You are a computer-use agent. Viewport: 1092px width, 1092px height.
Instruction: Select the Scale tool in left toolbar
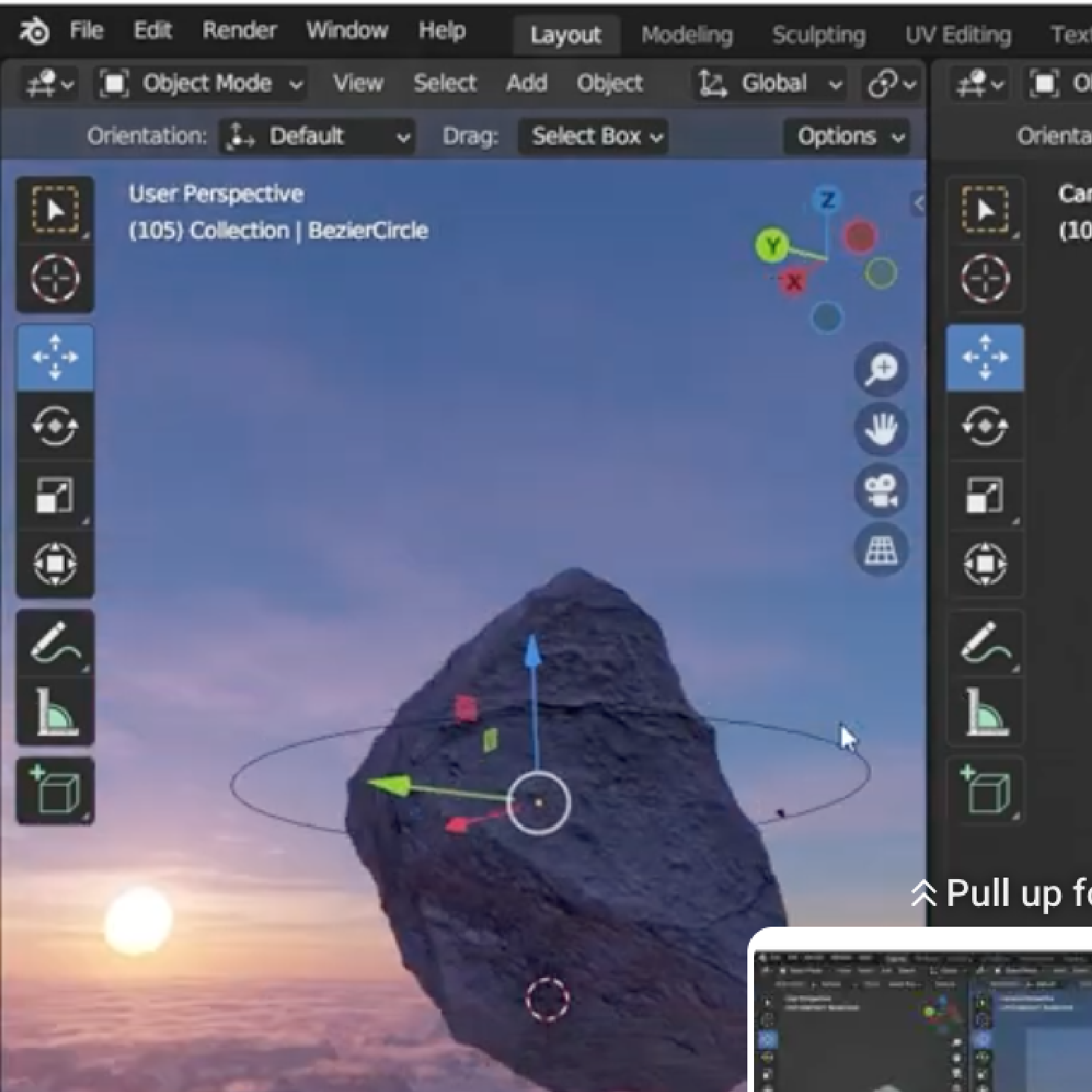(55, 495)
